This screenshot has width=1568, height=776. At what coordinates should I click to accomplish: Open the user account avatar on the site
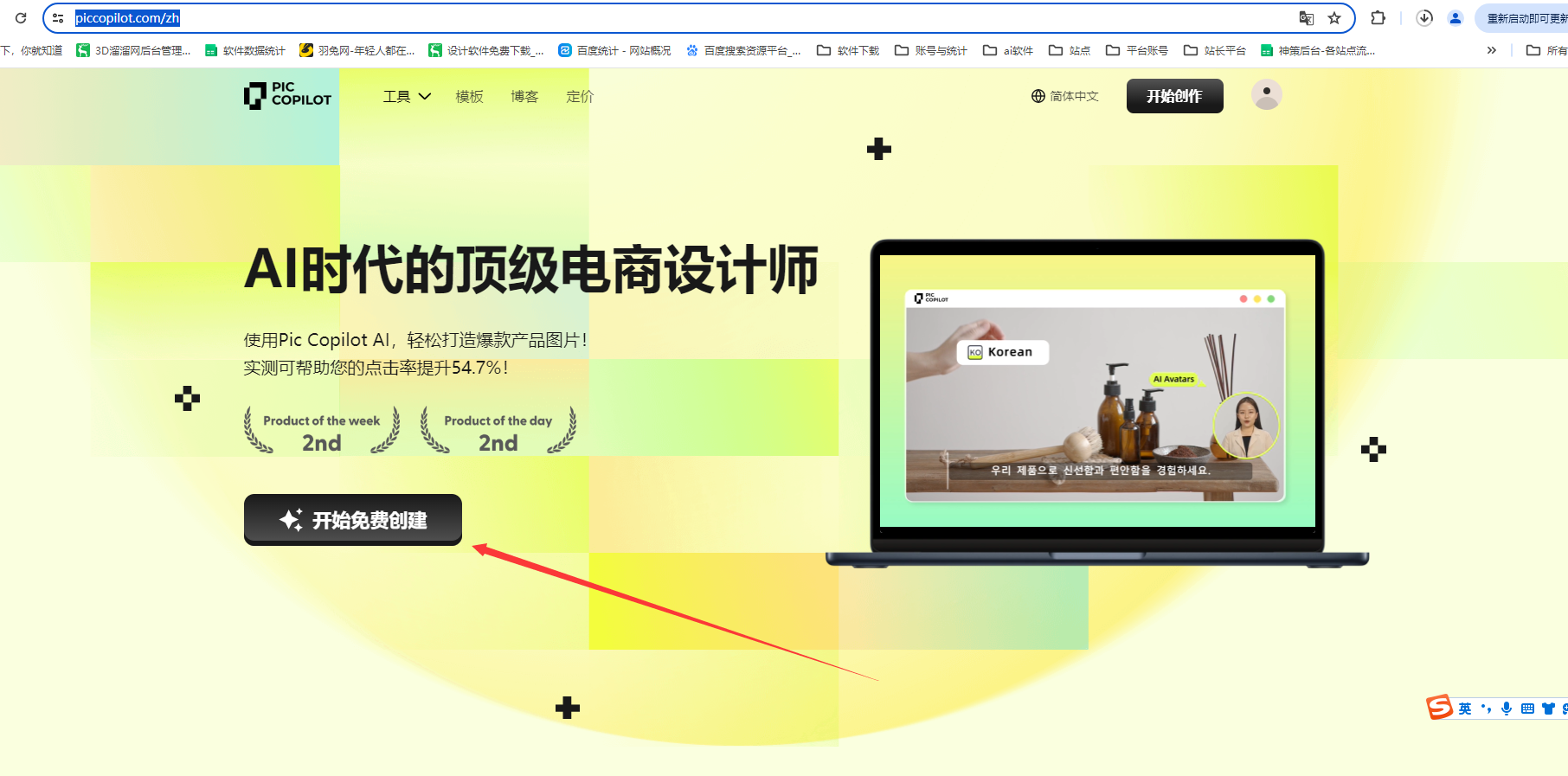click(1267, 95)
